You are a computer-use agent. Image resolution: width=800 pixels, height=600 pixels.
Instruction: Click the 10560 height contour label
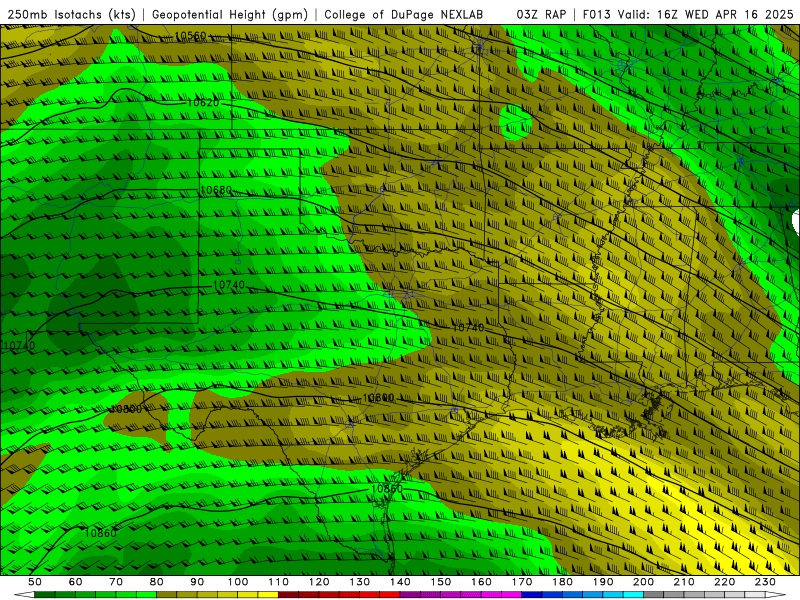click(190, 36)
